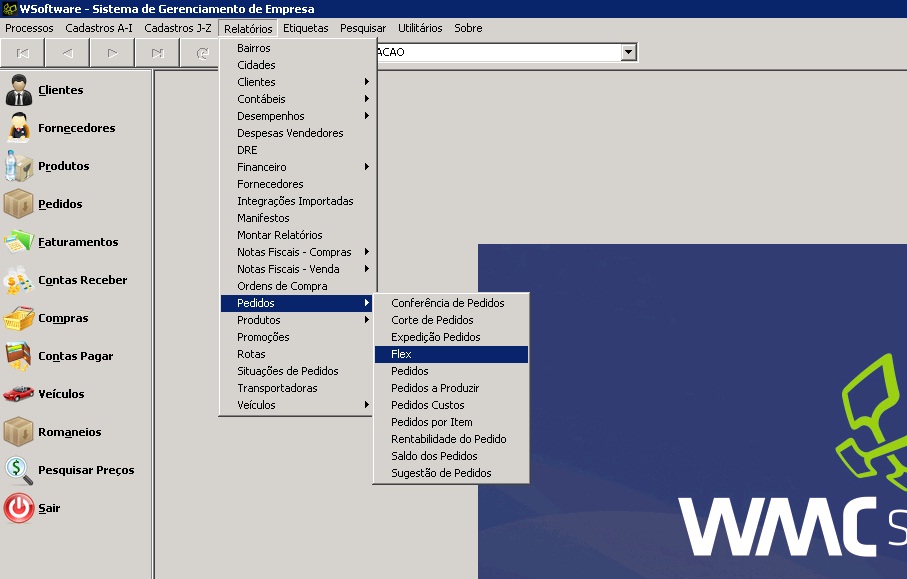Choose Rentabilidade do Pedido report
Viewport: 907px width, 579px height.
pos(448,439)
